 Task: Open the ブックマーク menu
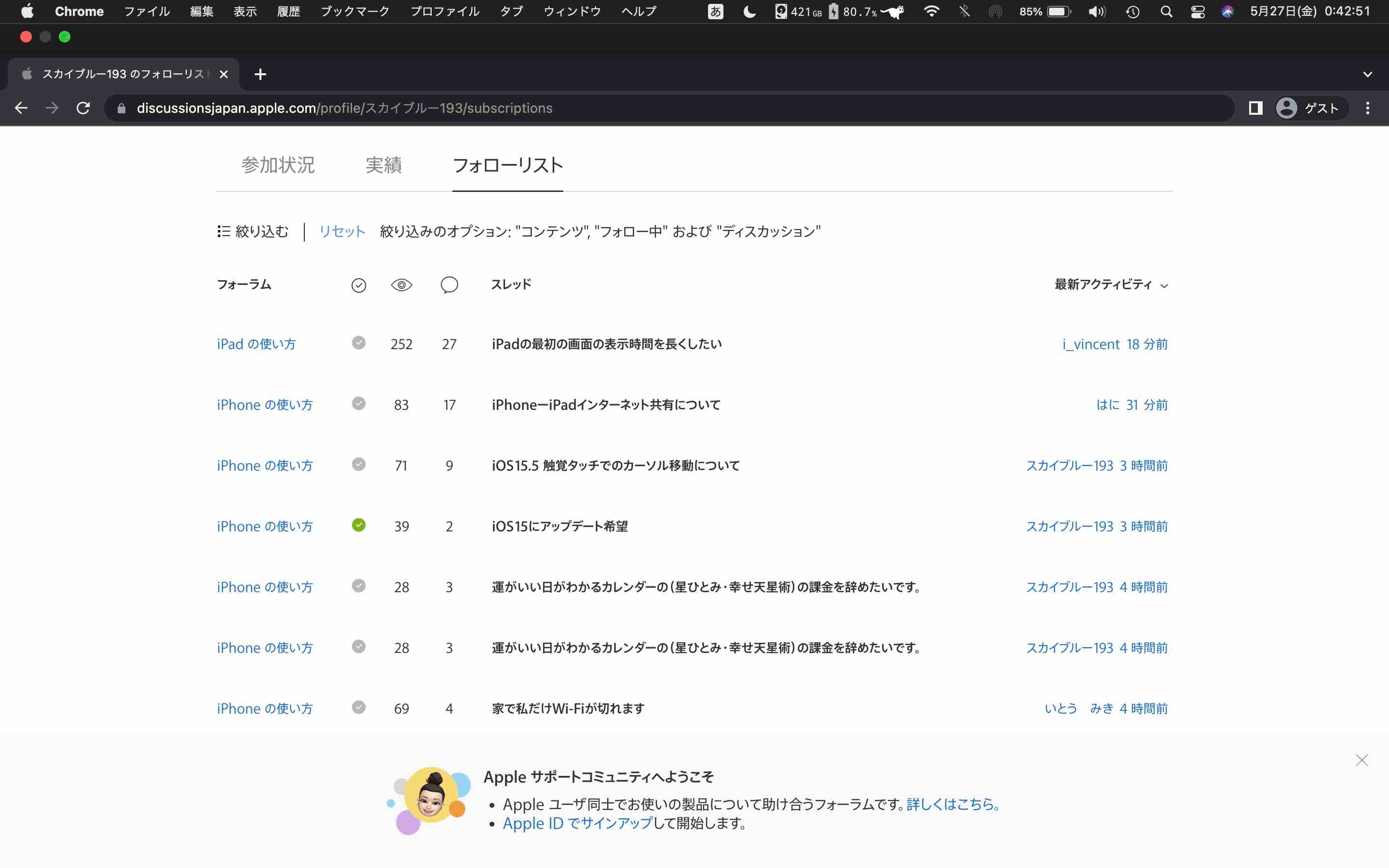(354, 12)
